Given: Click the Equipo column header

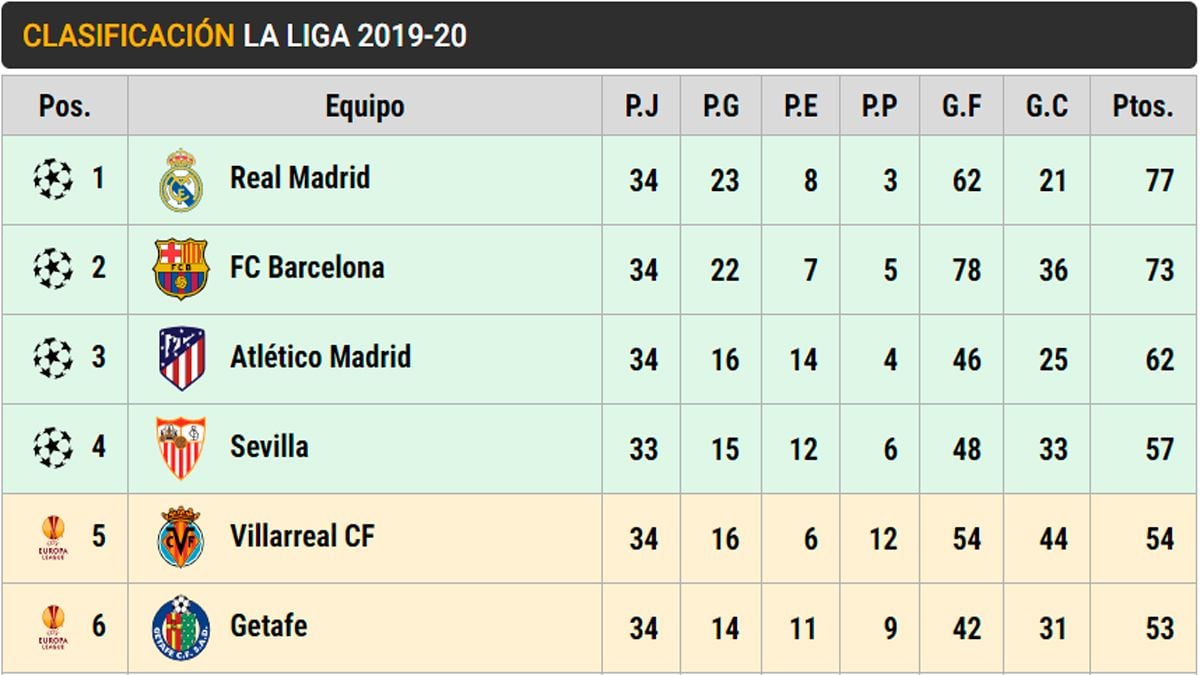Looking at the screenshot, I should pyautogui.click(x=365, y=106).
